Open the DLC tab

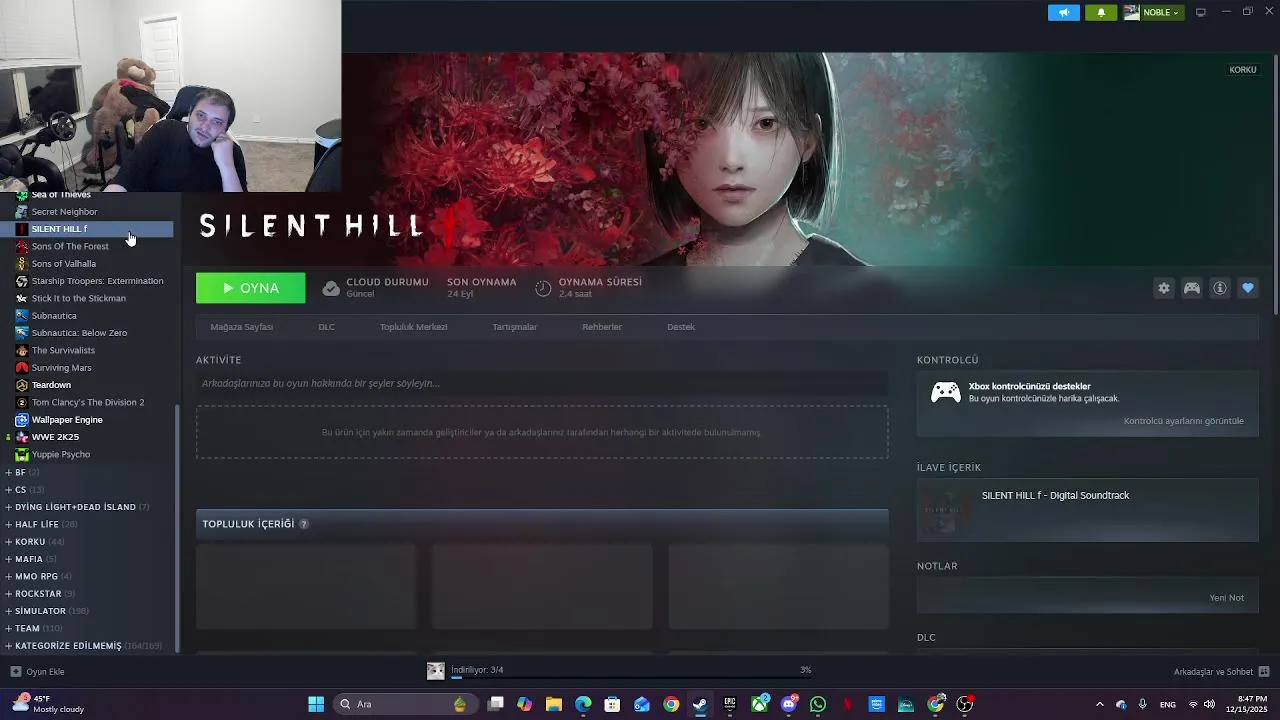coord(326,327)
